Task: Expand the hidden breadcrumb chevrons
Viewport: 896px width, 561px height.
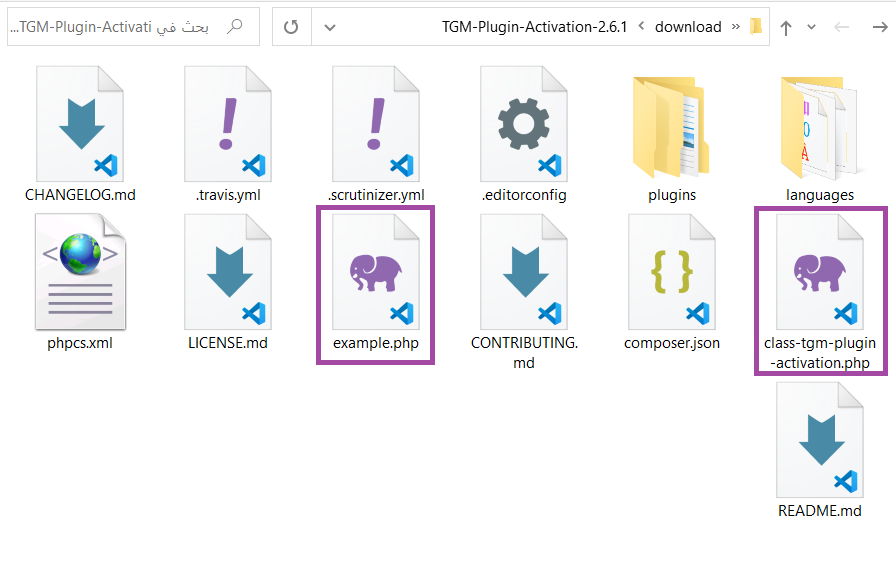Action: pos(736,26)
